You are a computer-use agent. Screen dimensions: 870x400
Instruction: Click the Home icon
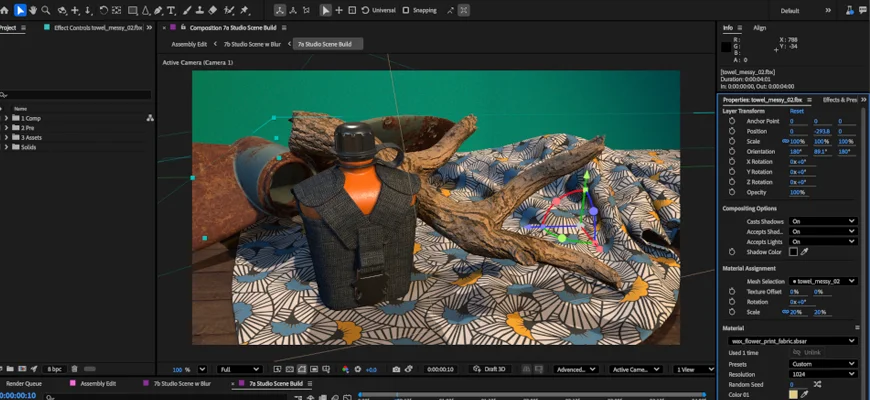(4, 10)
